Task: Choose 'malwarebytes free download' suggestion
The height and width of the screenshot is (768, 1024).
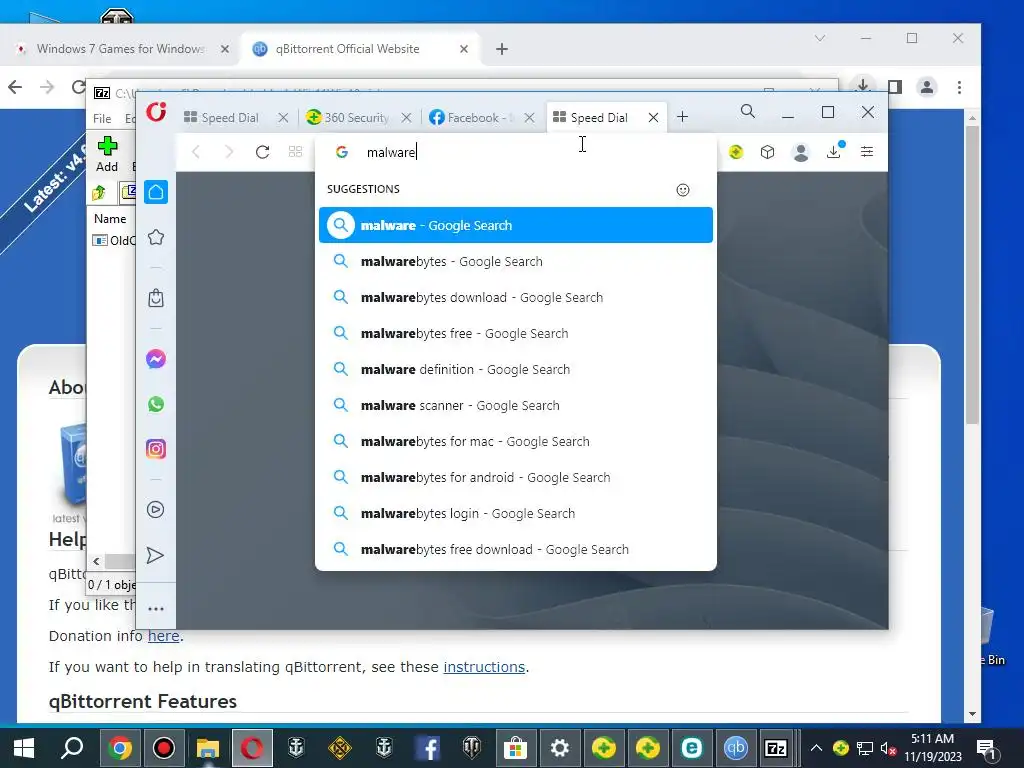Action: [x=516, y=549]
